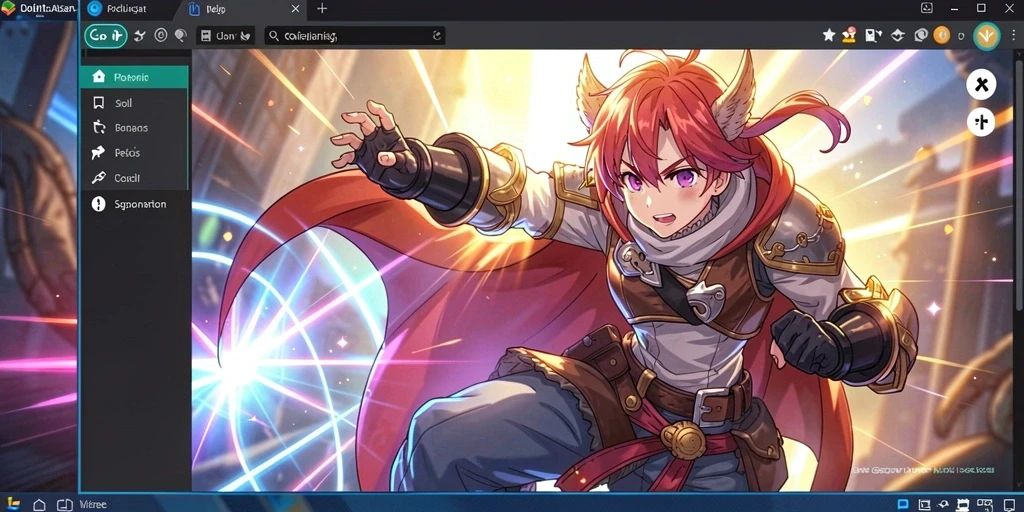Open the Clon dropdown button in toolbar

tap(225, 36)
